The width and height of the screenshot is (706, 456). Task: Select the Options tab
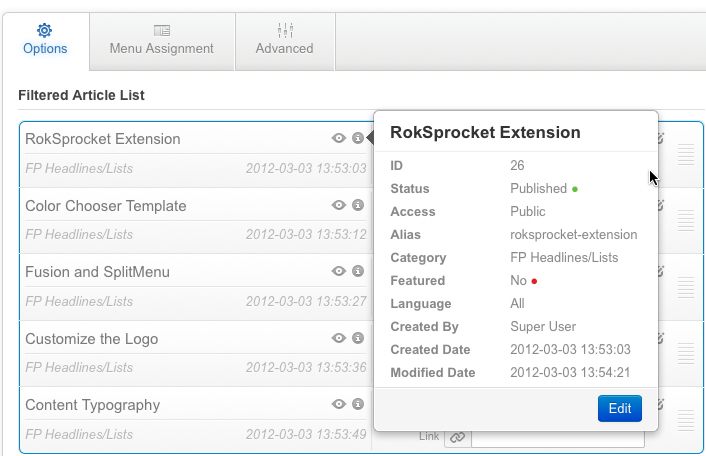[x=45, y=41]
